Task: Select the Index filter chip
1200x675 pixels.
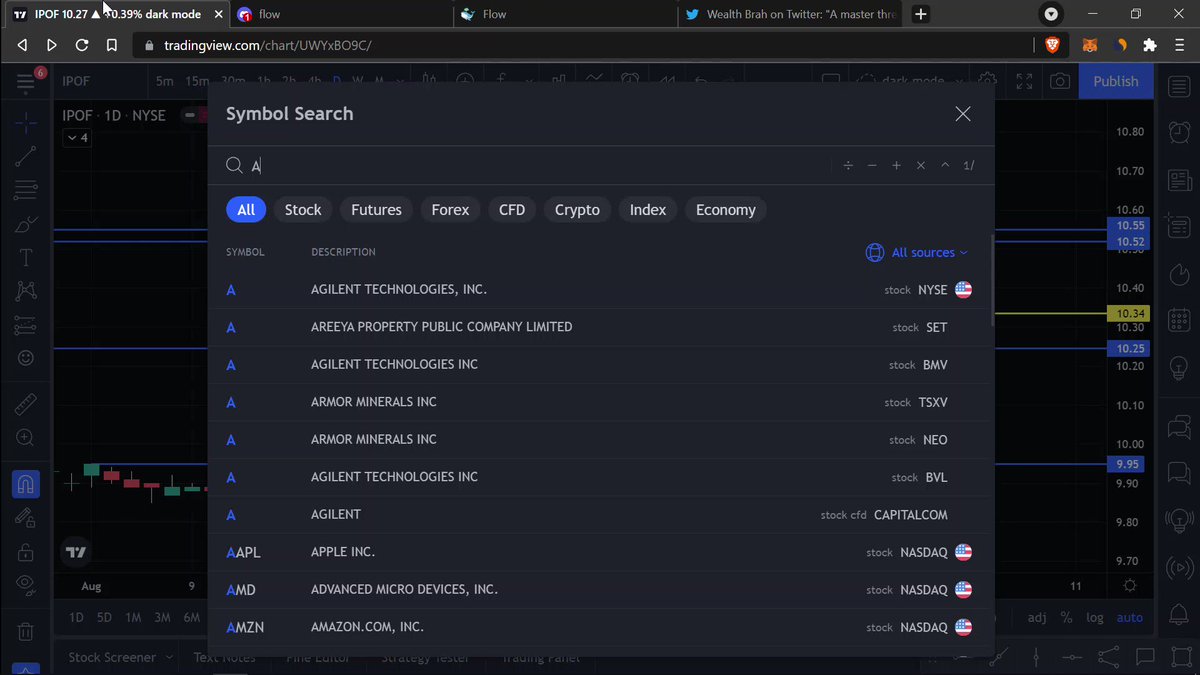Action: point(648,210)
